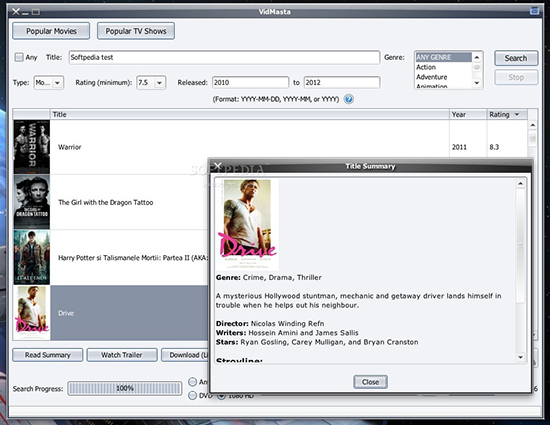
Task: Open the Type dropdown
Action: click(49, 83)
